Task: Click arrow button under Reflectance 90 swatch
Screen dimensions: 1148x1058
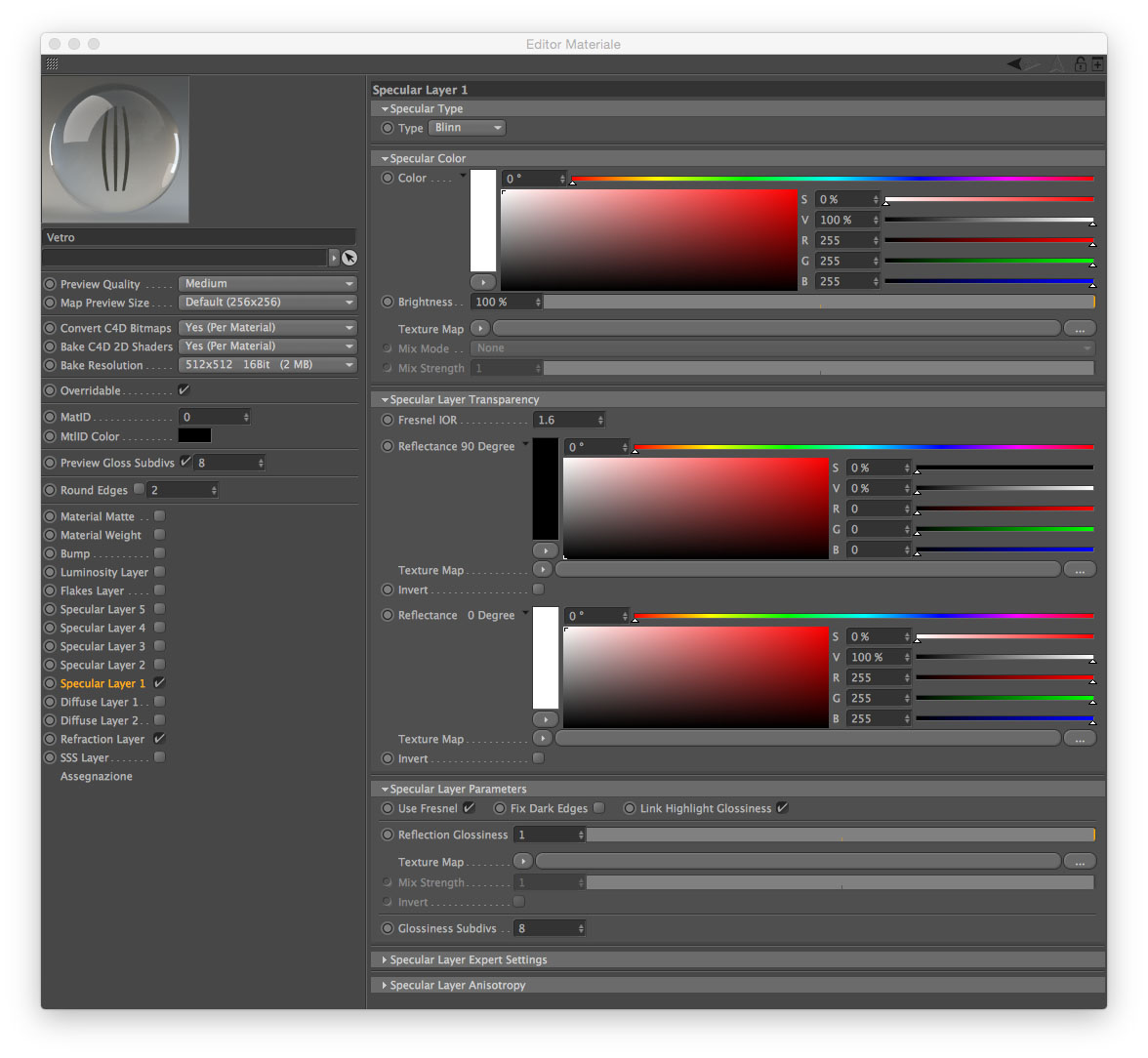Action: [546, 549]
